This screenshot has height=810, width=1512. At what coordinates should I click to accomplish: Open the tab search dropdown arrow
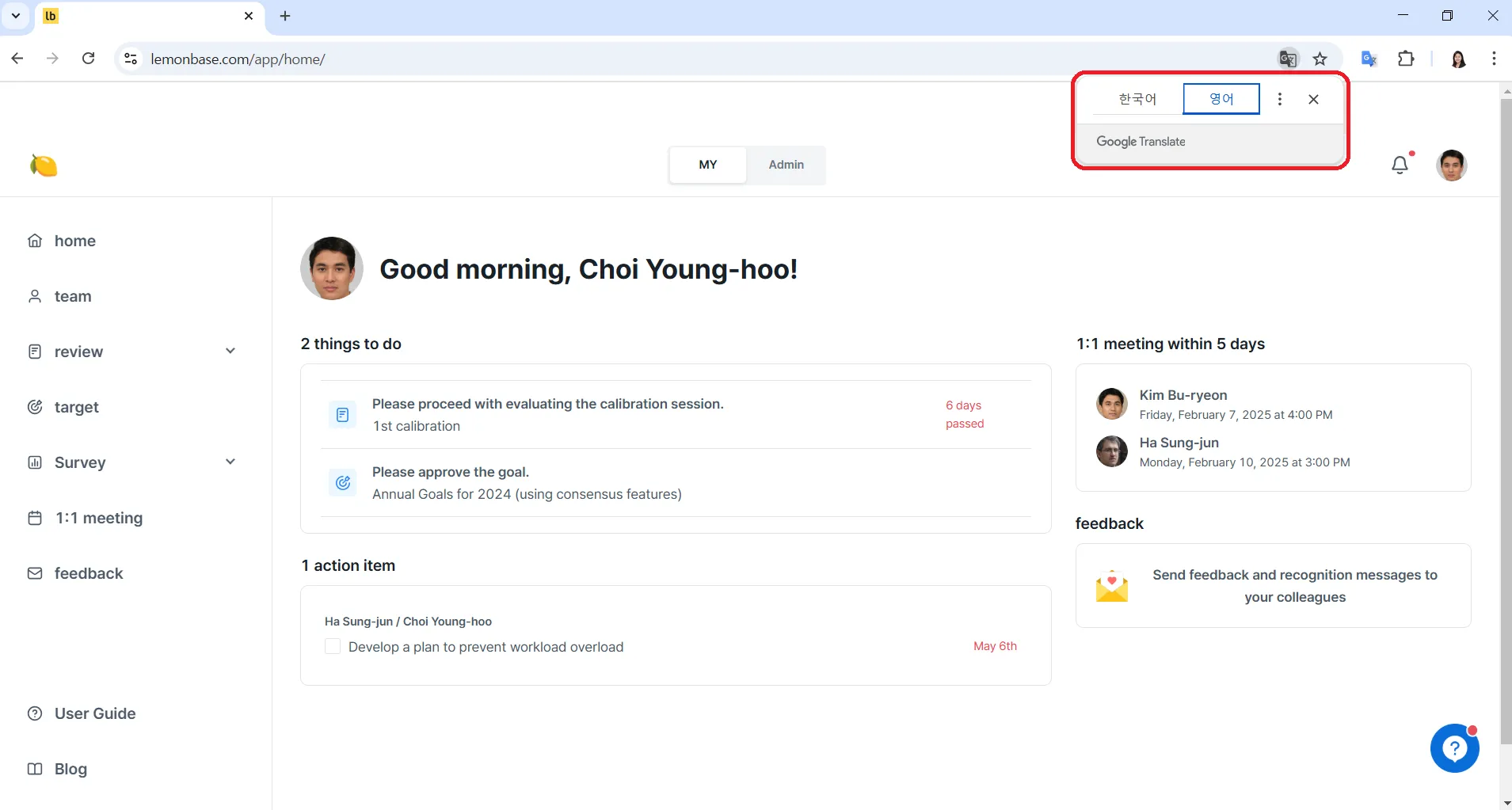click(15, 16)
